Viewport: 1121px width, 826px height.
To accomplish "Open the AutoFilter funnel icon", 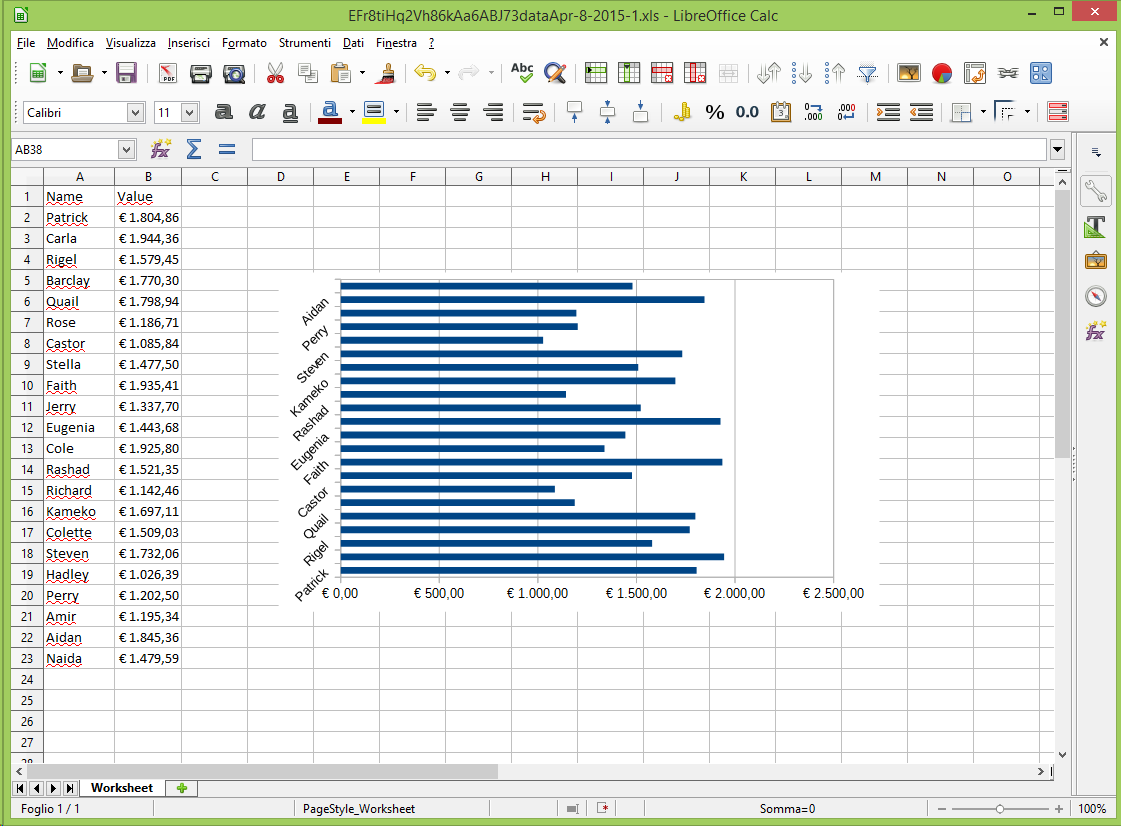I will pos(868,73).
